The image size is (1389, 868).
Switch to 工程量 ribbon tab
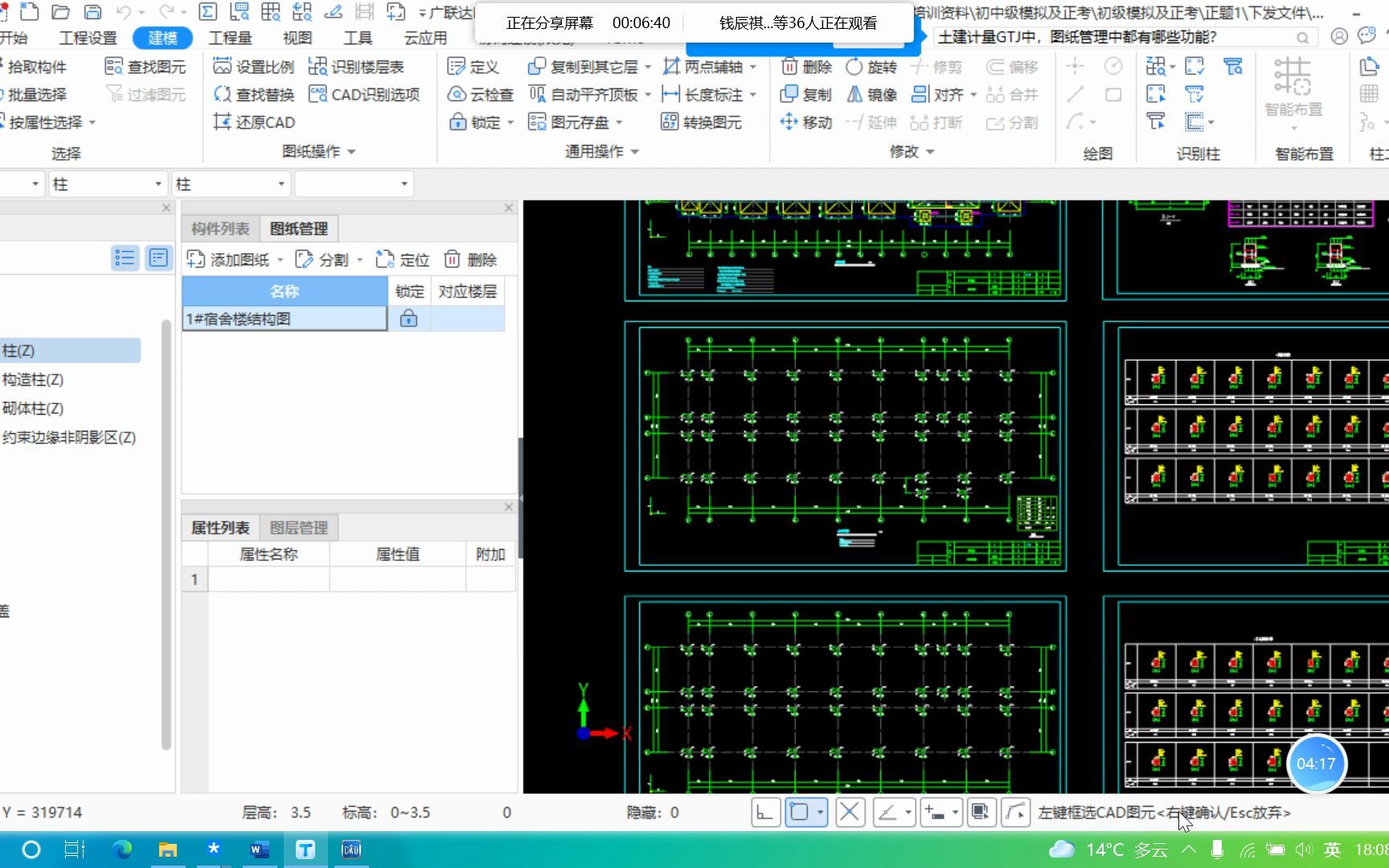[230, 38]
